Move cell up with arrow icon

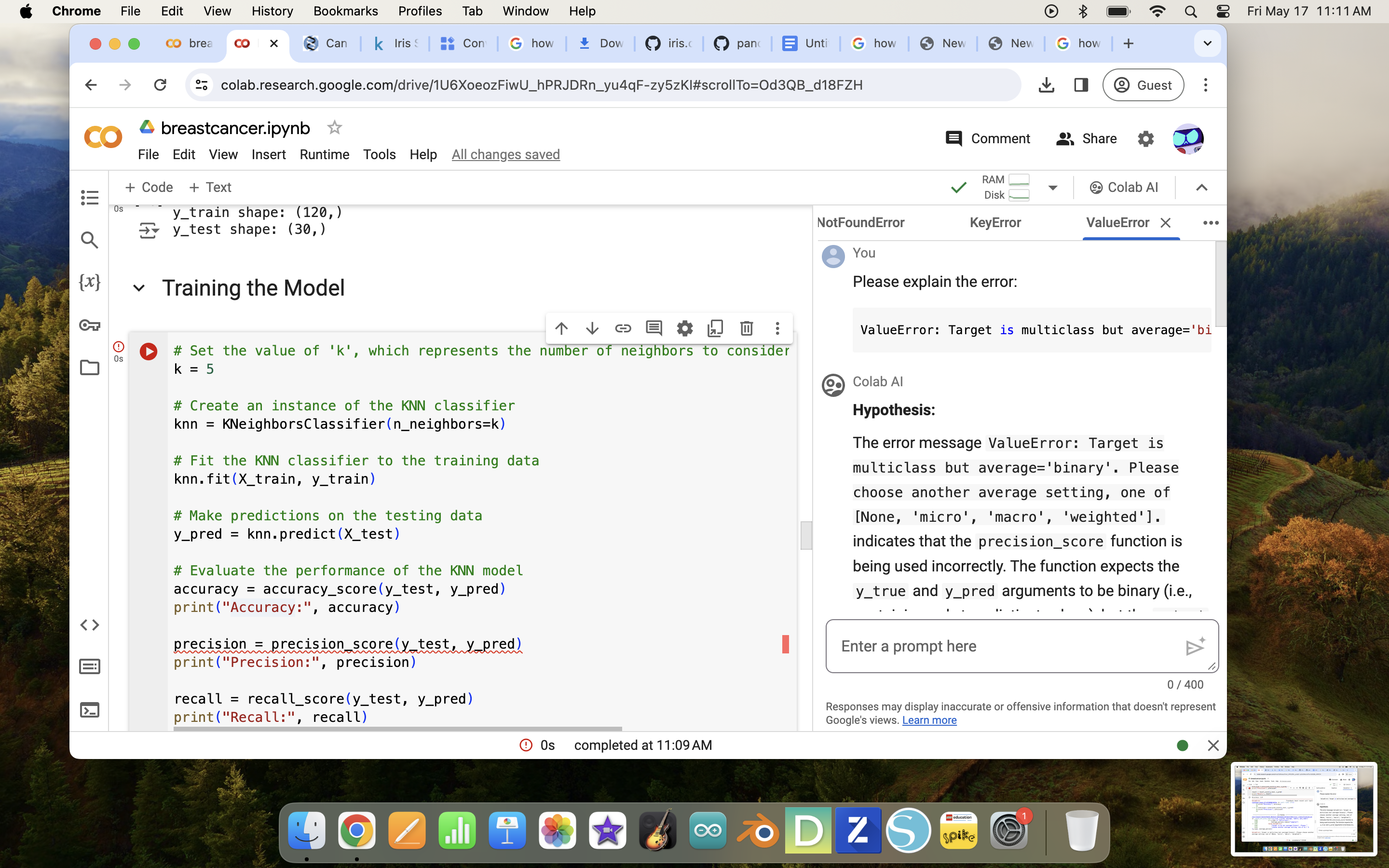(561, 328)
